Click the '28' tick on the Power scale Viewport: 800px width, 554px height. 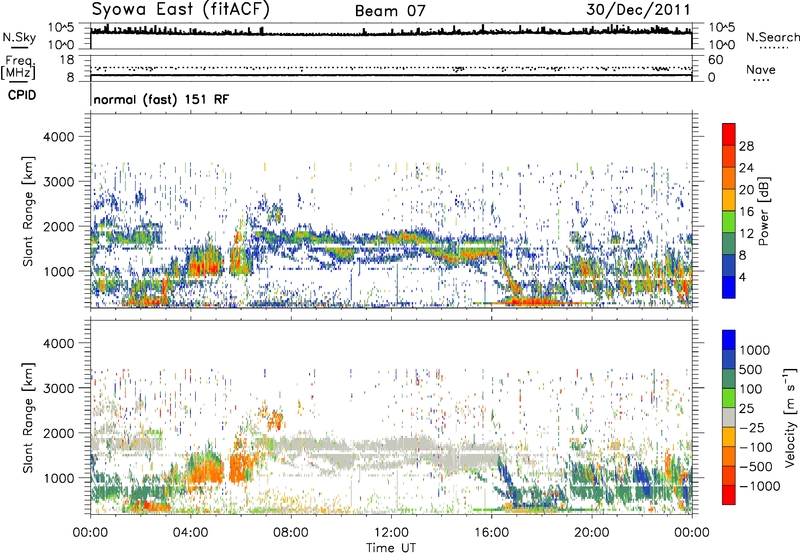746,146
